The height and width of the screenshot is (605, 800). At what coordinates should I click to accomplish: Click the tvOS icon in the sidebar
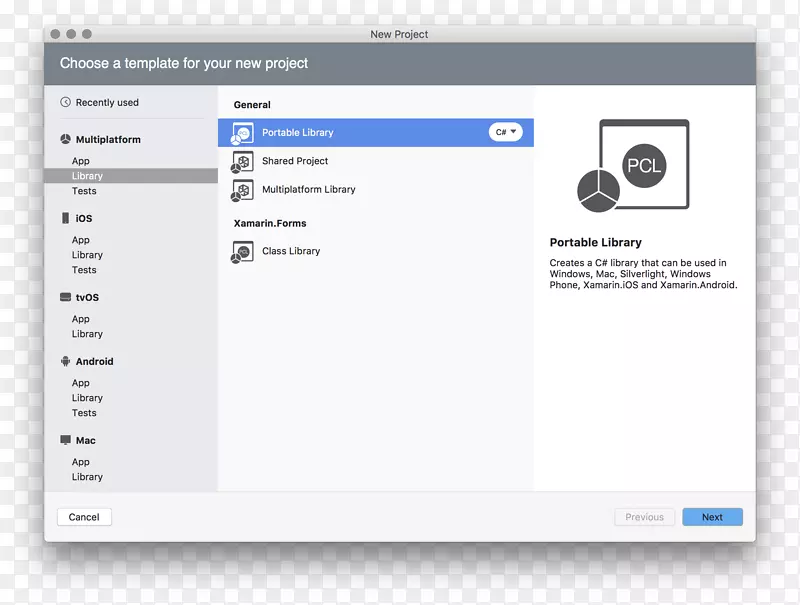64,297
